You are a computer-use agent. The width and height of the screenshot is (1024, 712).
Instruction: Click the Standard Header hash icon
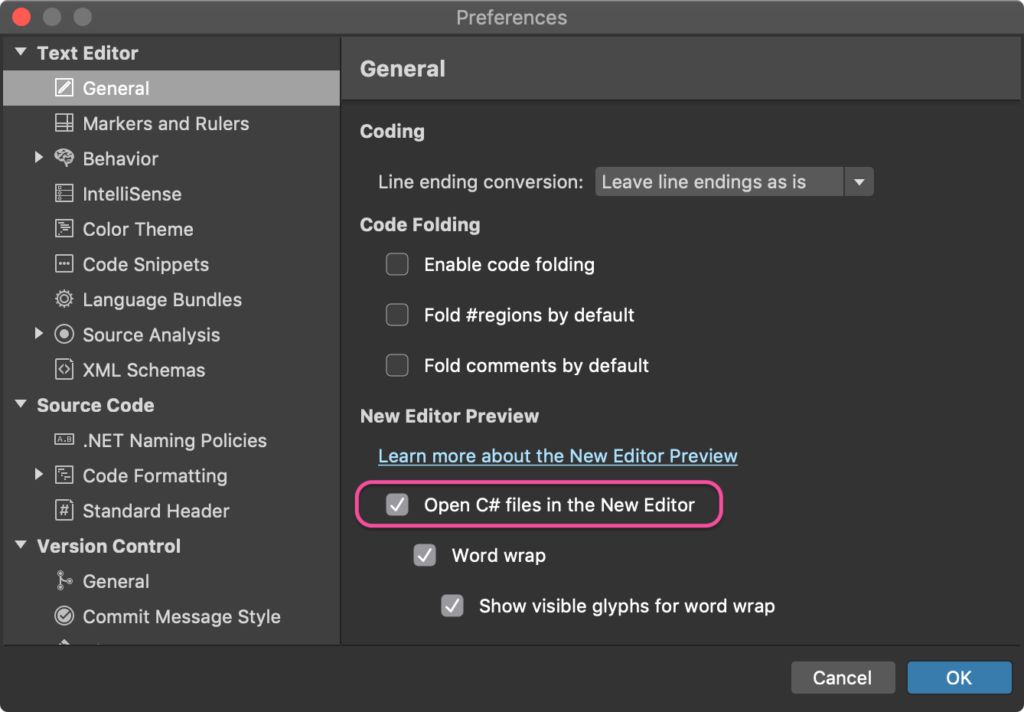click(64, 511)
